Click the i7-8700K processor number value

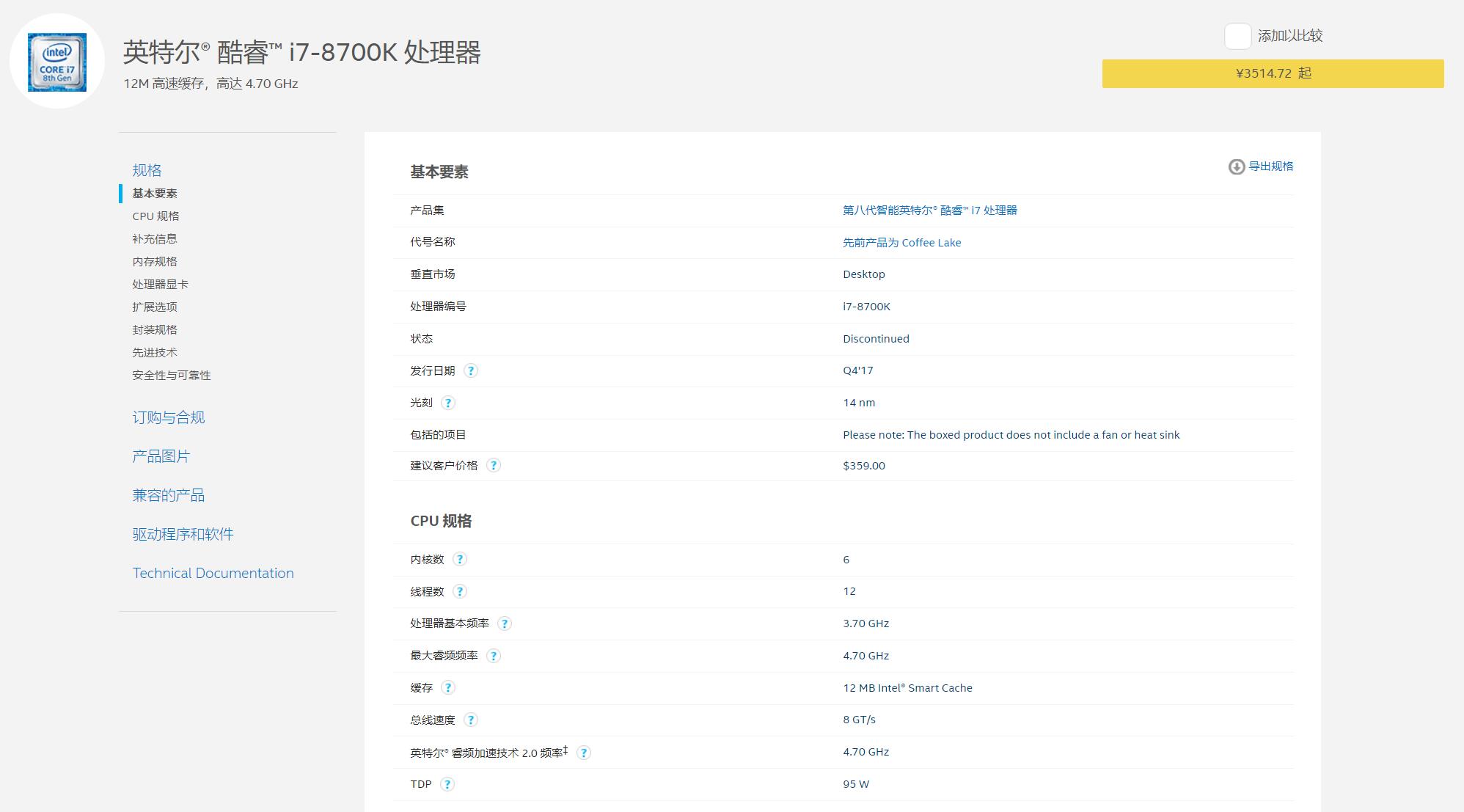click(867, 307)
